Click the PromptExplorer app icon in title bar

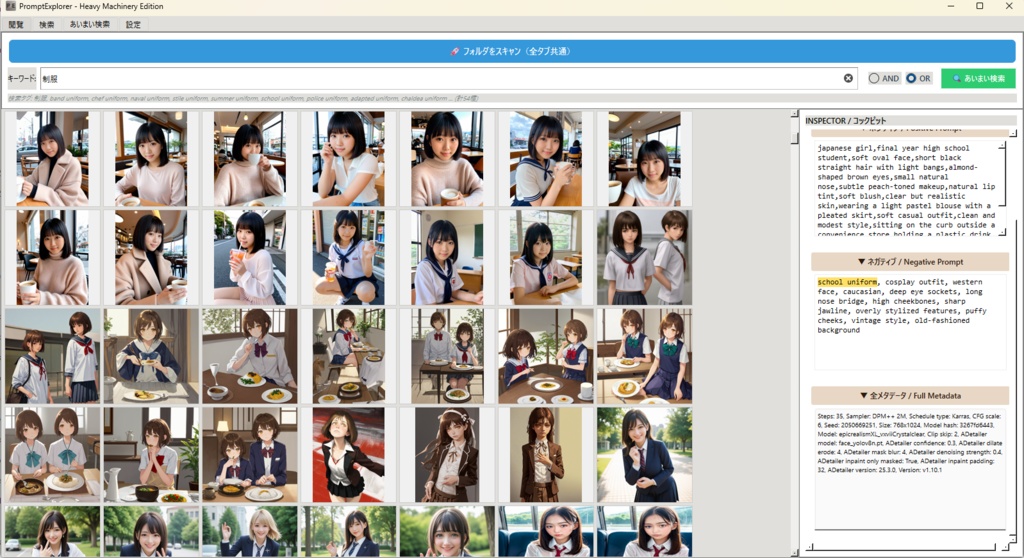10,6
